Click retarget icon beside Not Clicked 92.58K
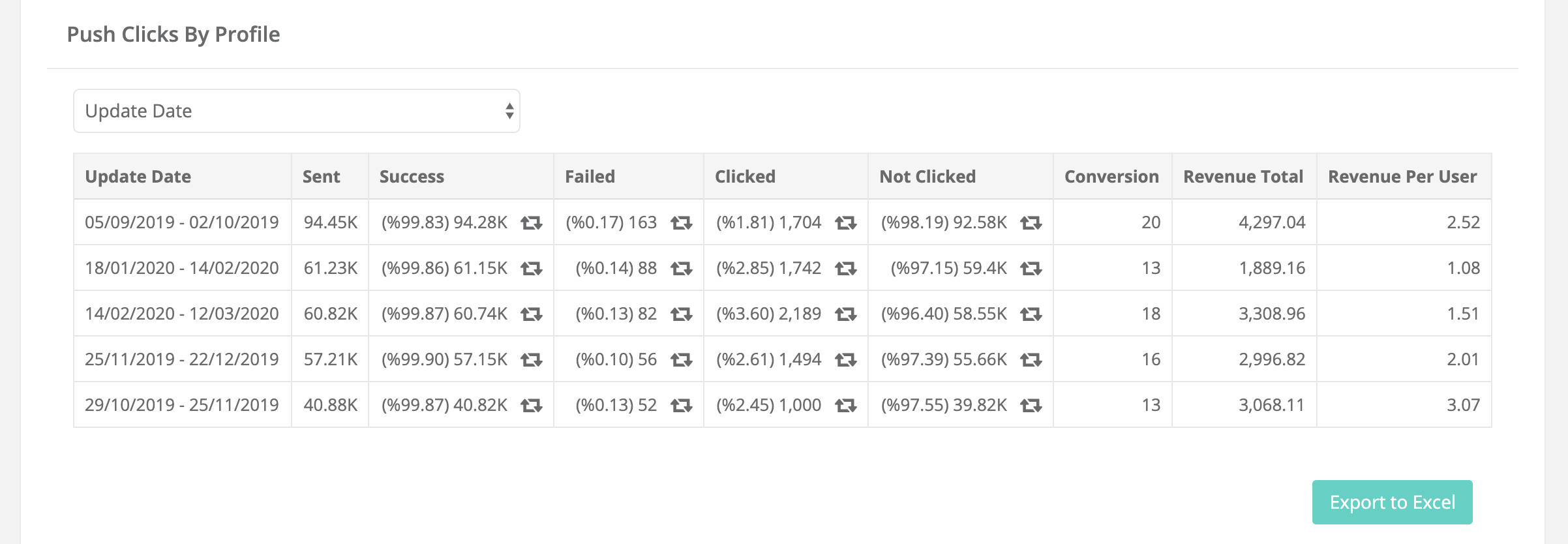The image size is (1568, 544). pyautogui.click(x=1031, y=223)
